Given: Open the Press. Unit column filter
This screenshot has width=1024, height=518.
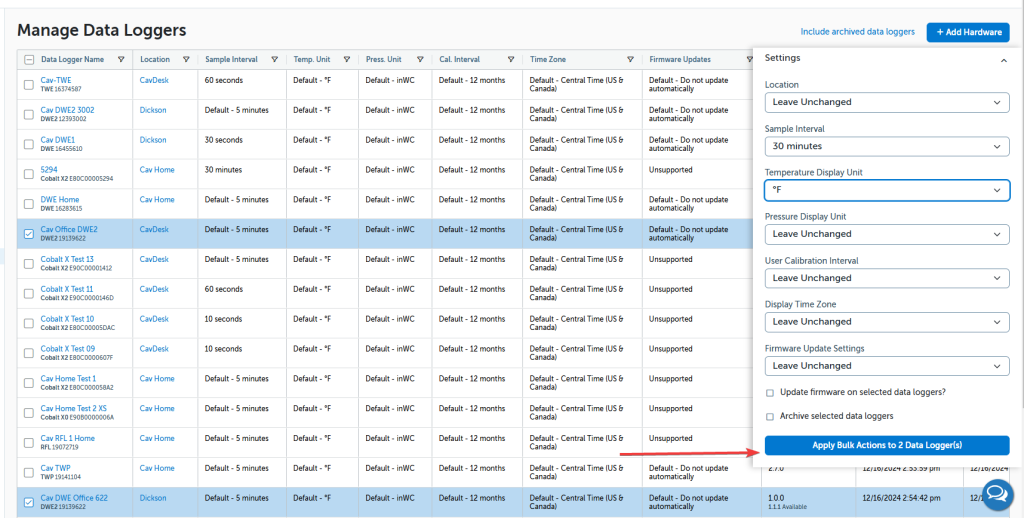Looking at the screenshot, I should click(420, 60).
